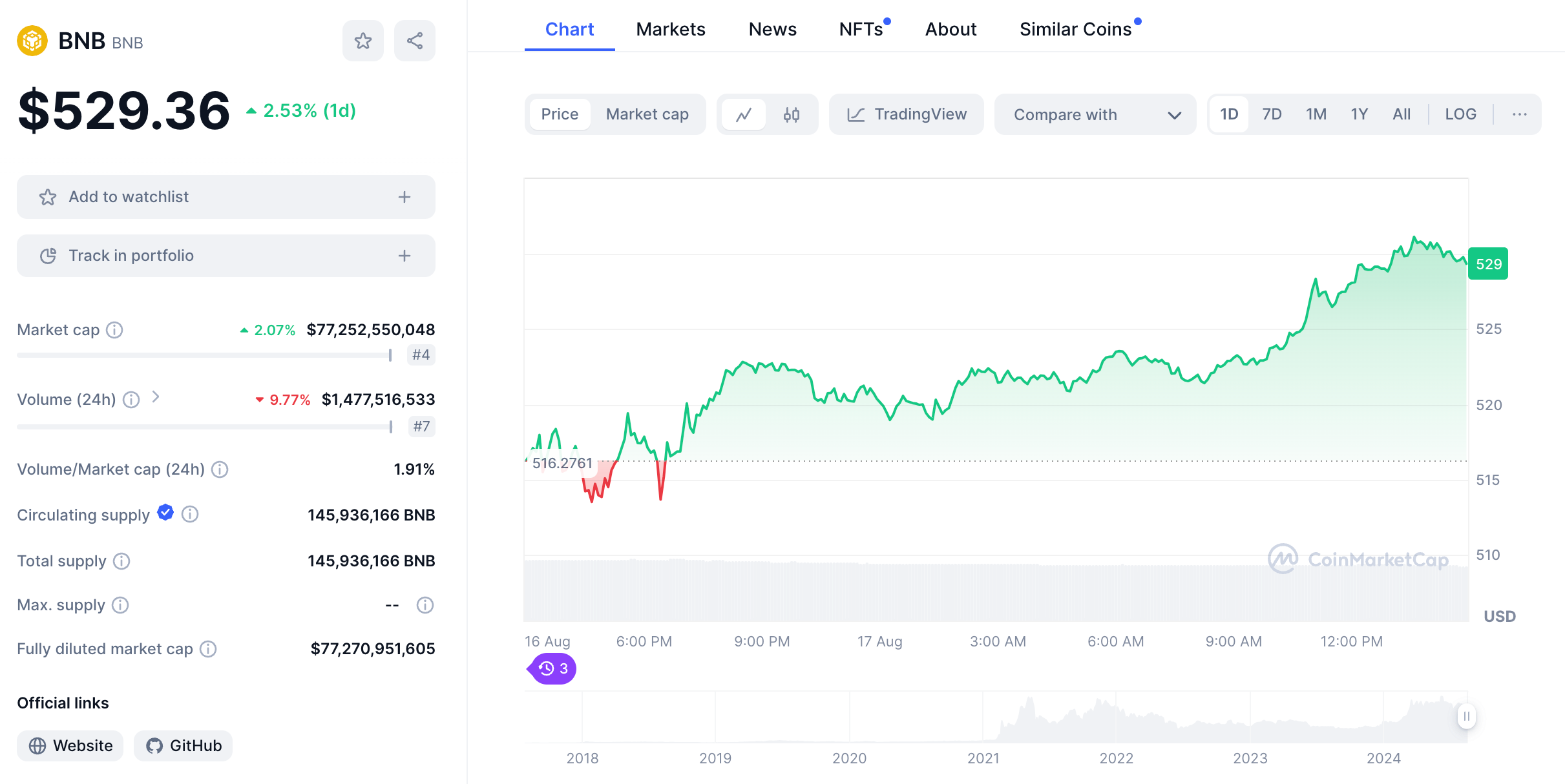
Task: Click the #7 volume rank badge
Action: [421, 427]
